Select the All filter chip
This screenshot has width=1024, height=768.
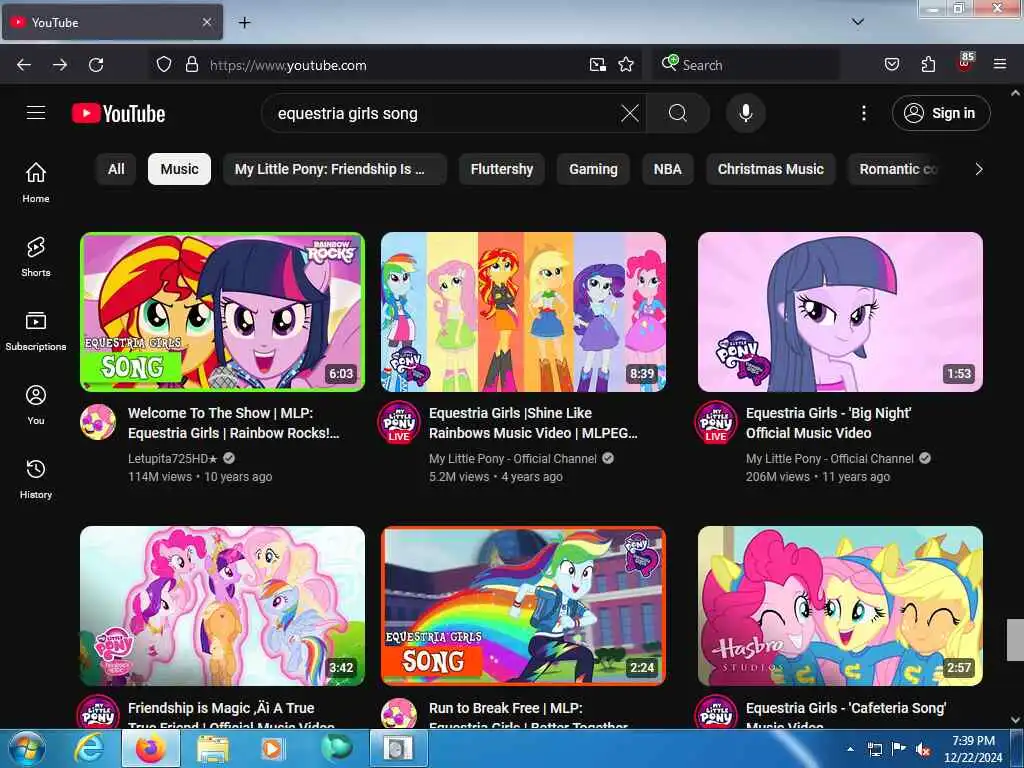pyautogui.click(x=116, y=169)
